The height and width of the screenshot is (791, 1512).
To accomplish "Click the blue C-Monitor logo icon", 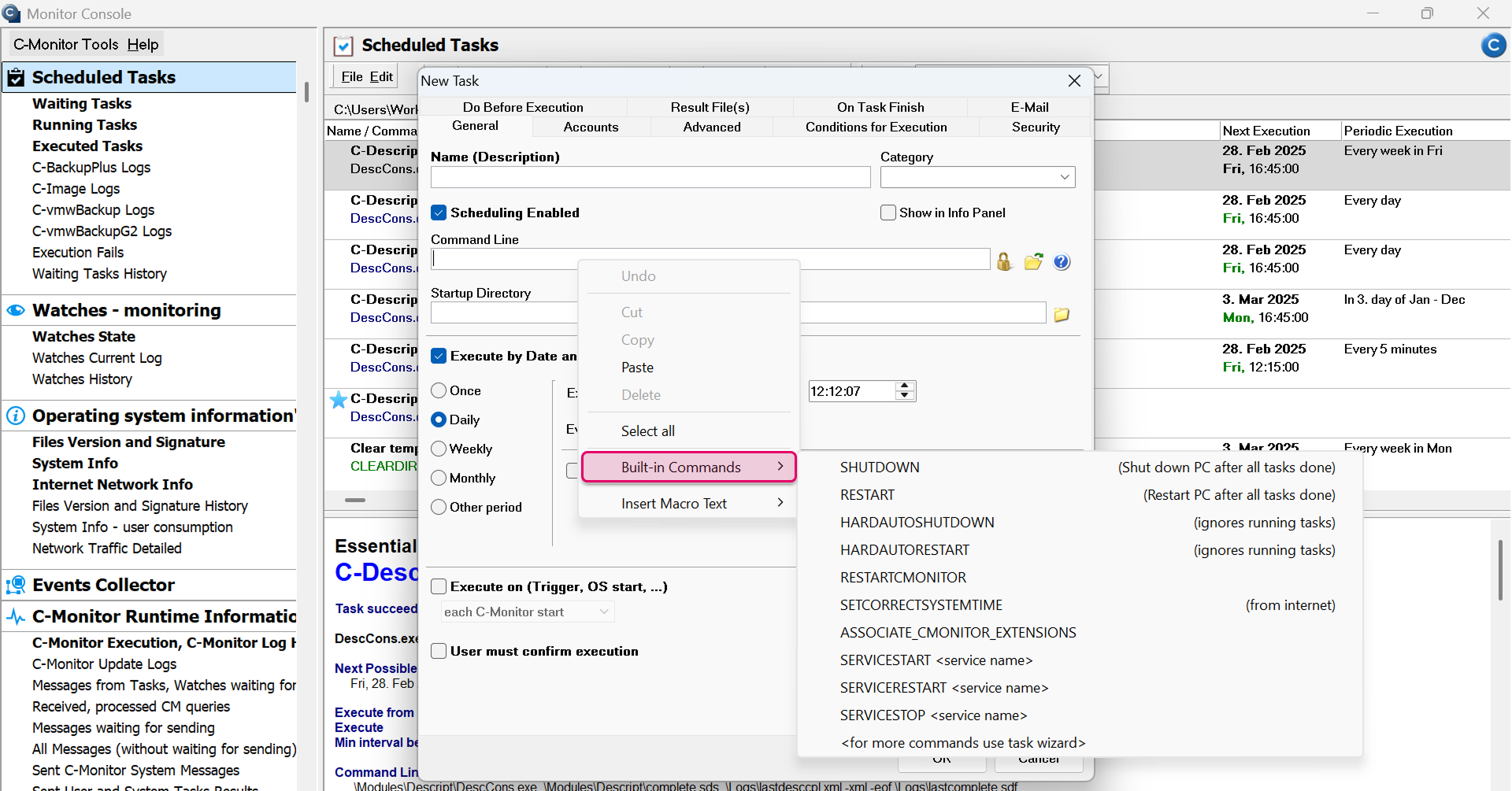I will (1493, 46).
